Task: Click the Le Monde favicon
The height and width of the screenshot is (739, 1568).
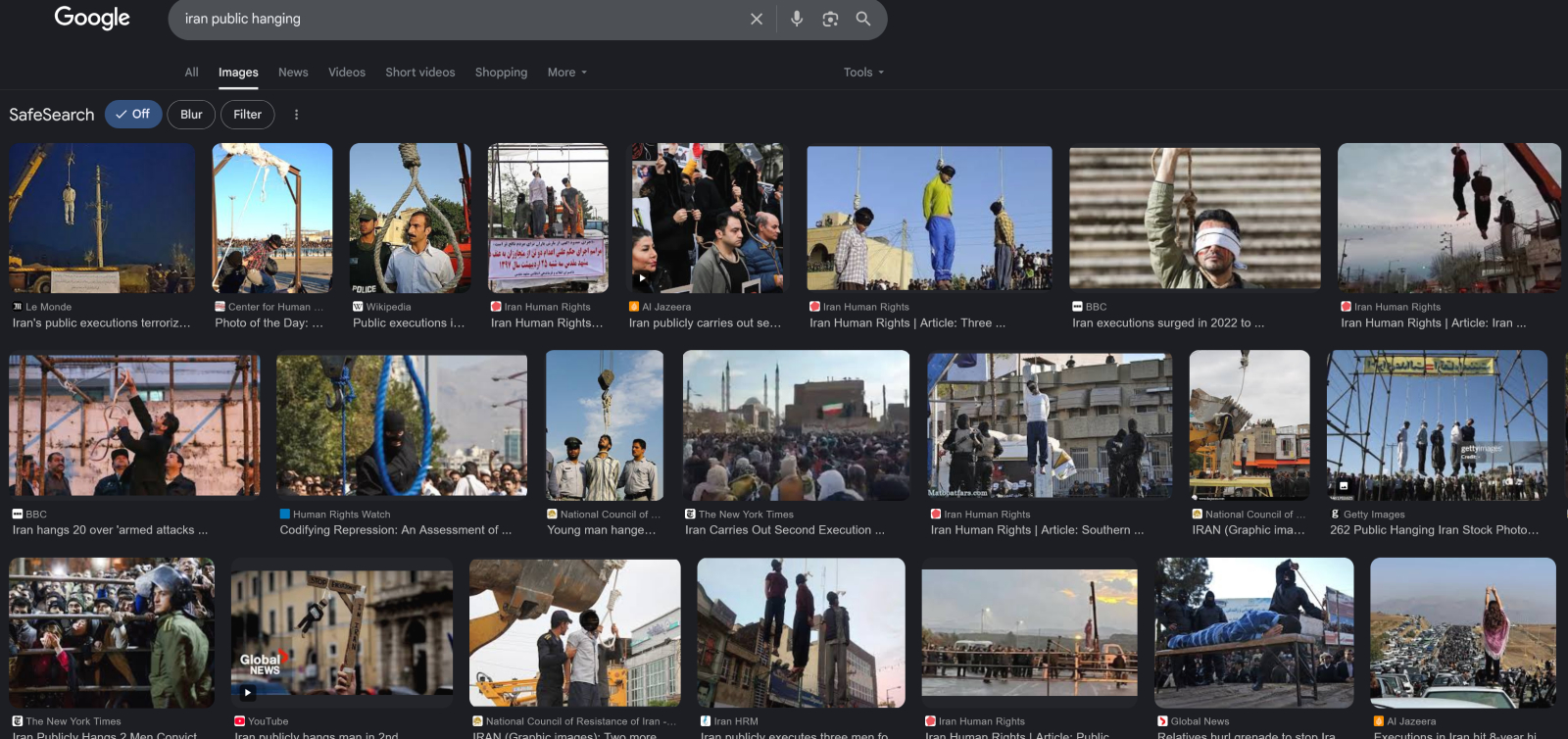Action: coord(17,307)
